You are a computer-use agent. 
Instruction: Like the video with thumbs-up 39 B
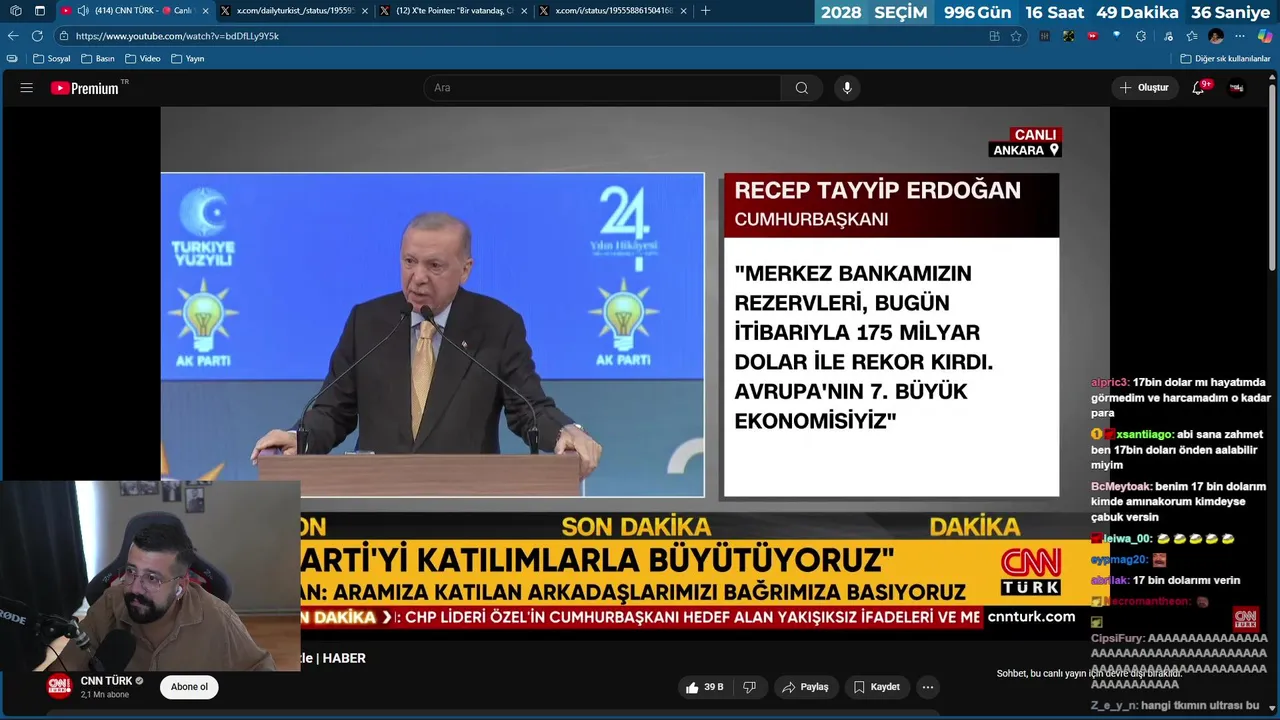click(705, 687)
